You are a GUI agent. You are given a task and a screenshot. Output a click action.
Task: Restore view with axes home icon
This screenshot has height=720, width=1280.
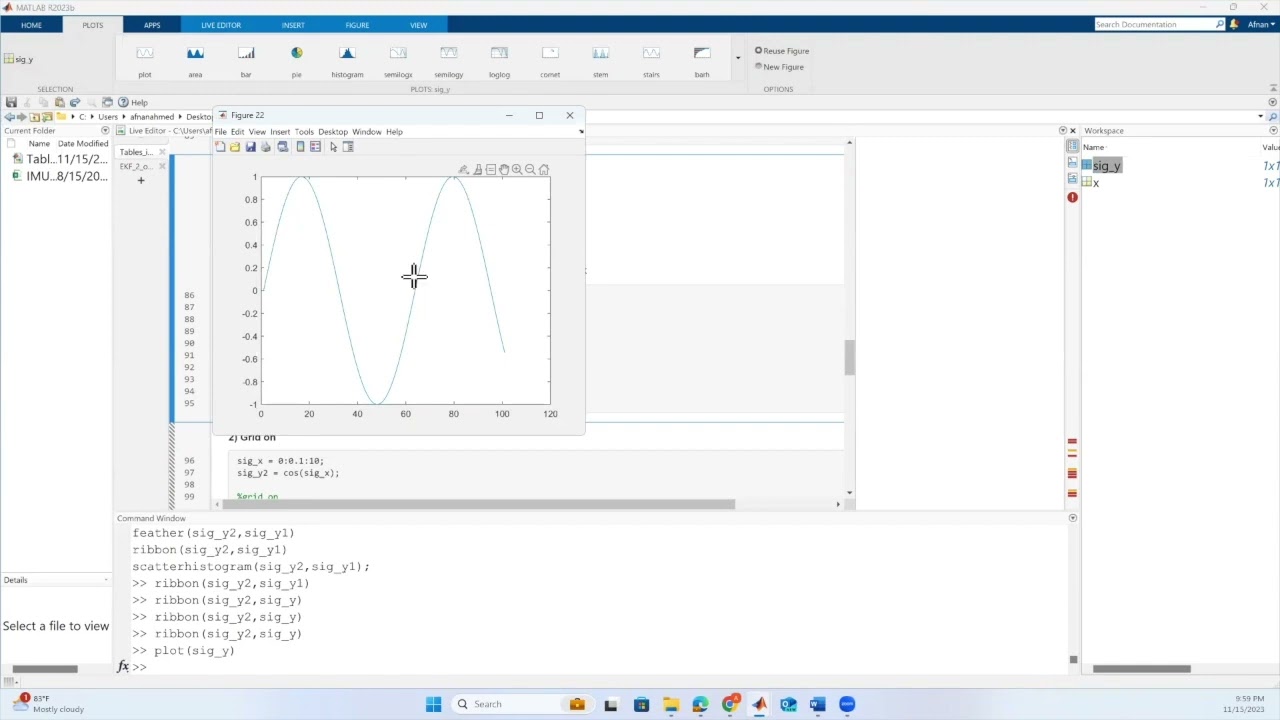544,170
